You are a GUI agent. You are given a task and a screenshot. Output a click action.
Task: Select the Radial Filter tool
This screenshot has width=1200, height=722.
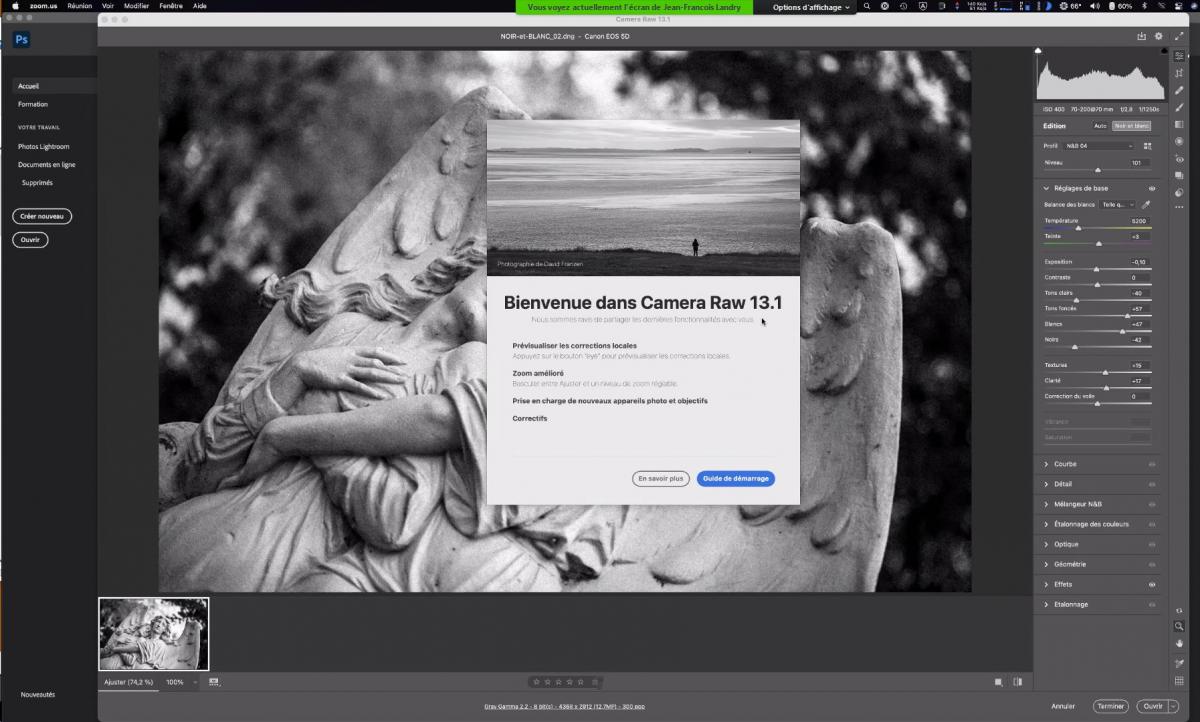(x=1179, y=141)
